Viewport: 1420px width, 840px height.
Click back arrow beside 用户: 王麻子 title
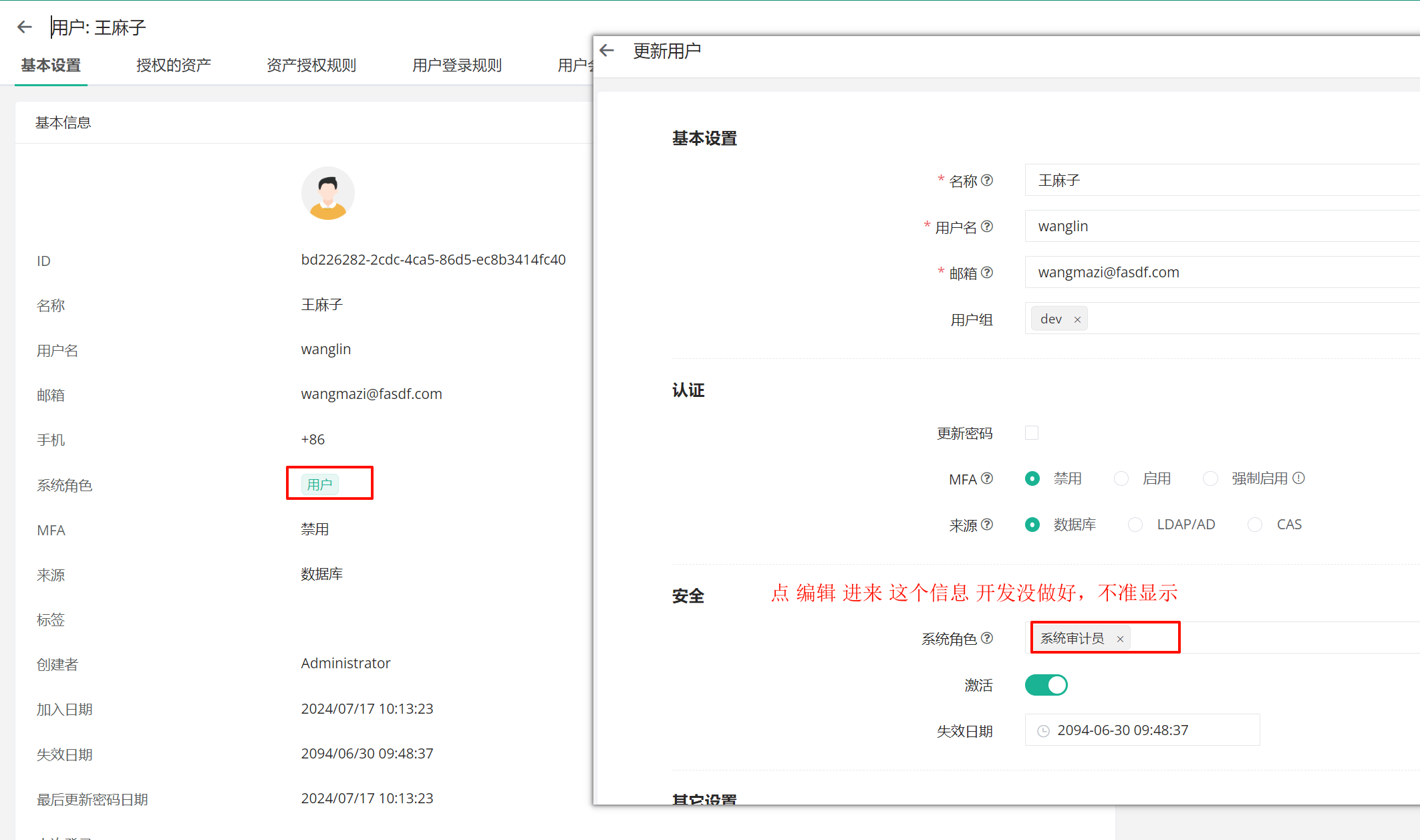pos(25,27)
